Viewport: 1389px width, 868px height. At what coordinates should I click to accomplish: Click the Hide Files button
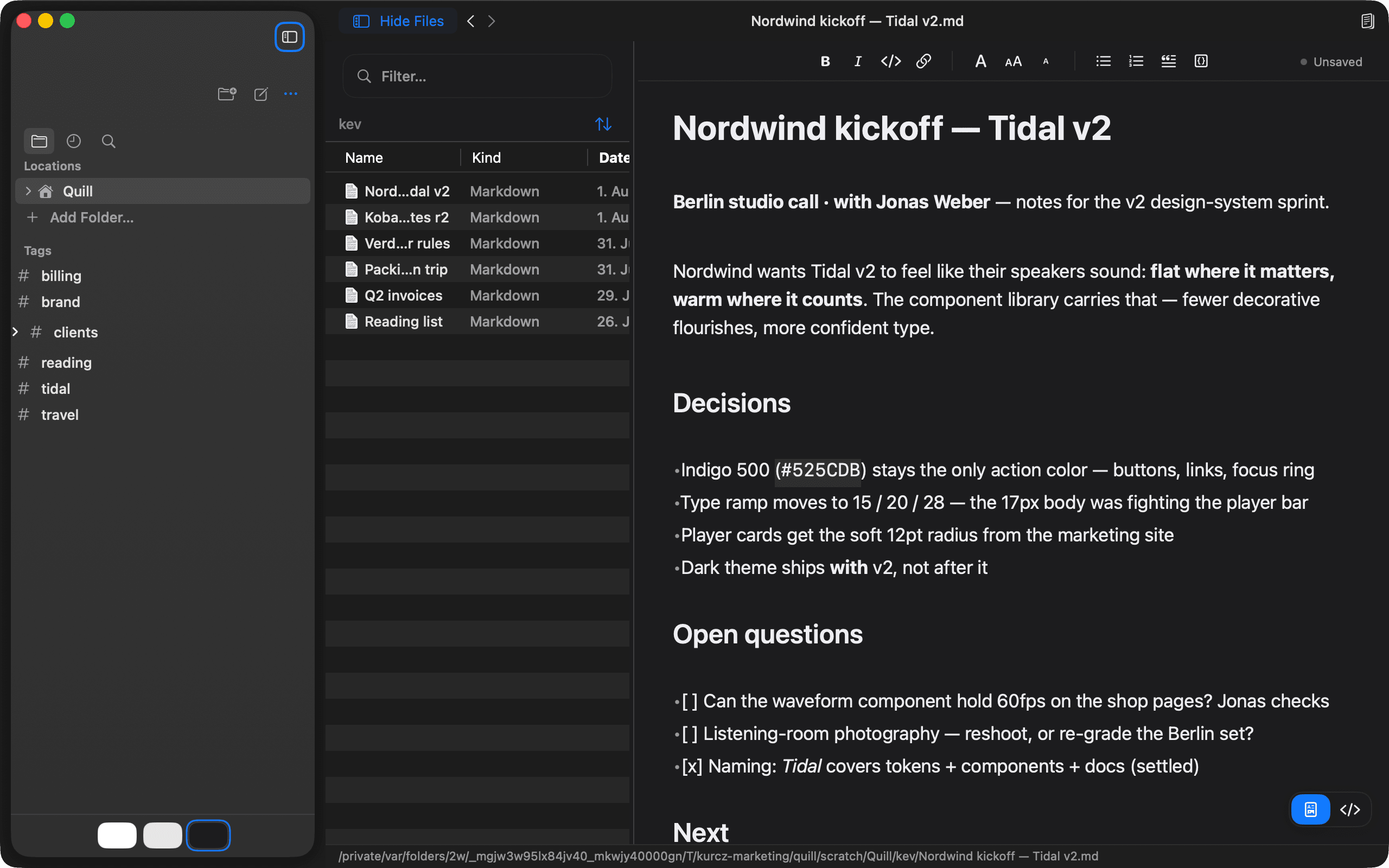[398, 21]
